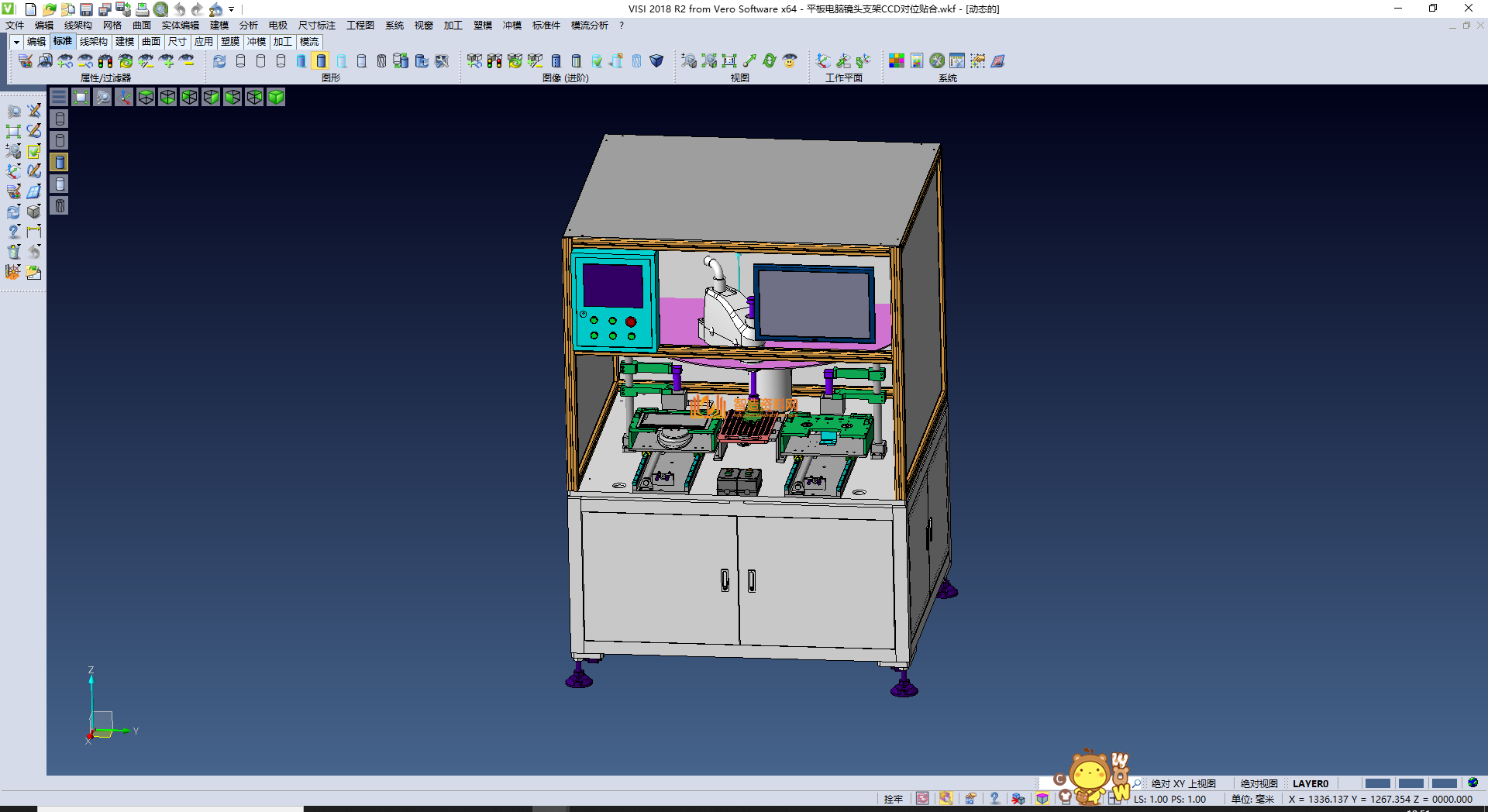Viewport: 1488px width, 812px height.
Task: Select the 1:1 zoom view icon
Action: pos(728,61)
